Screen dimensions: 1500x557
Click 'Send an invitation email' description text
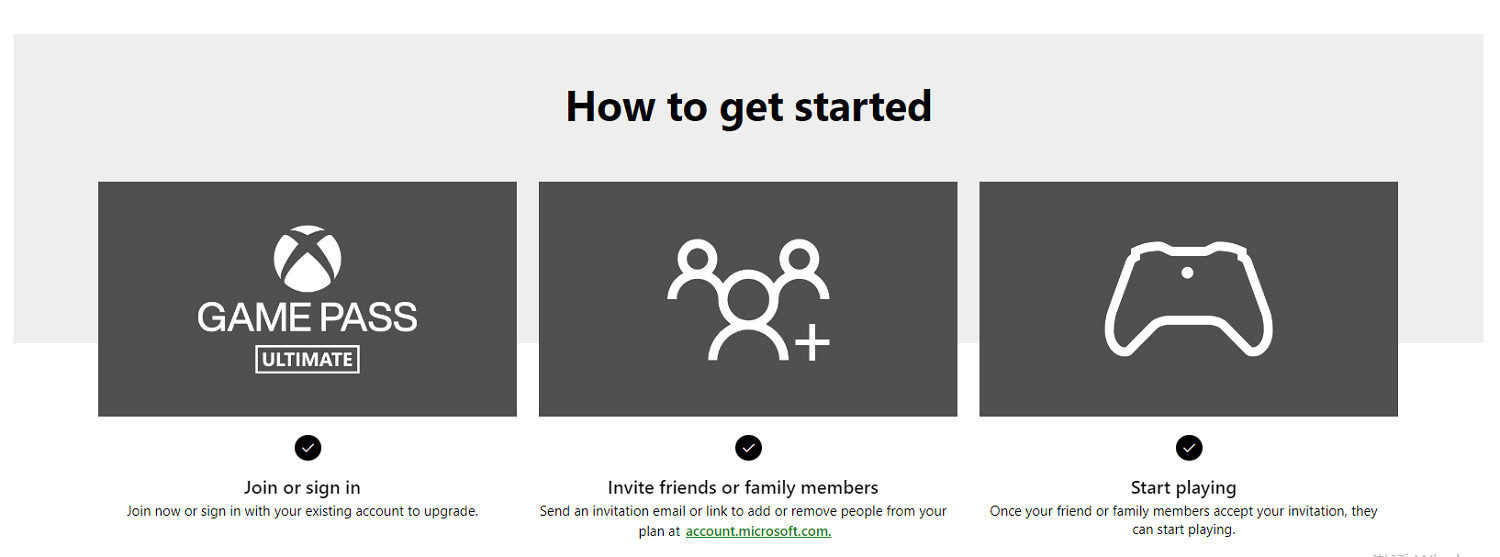(x=742, y=511)
